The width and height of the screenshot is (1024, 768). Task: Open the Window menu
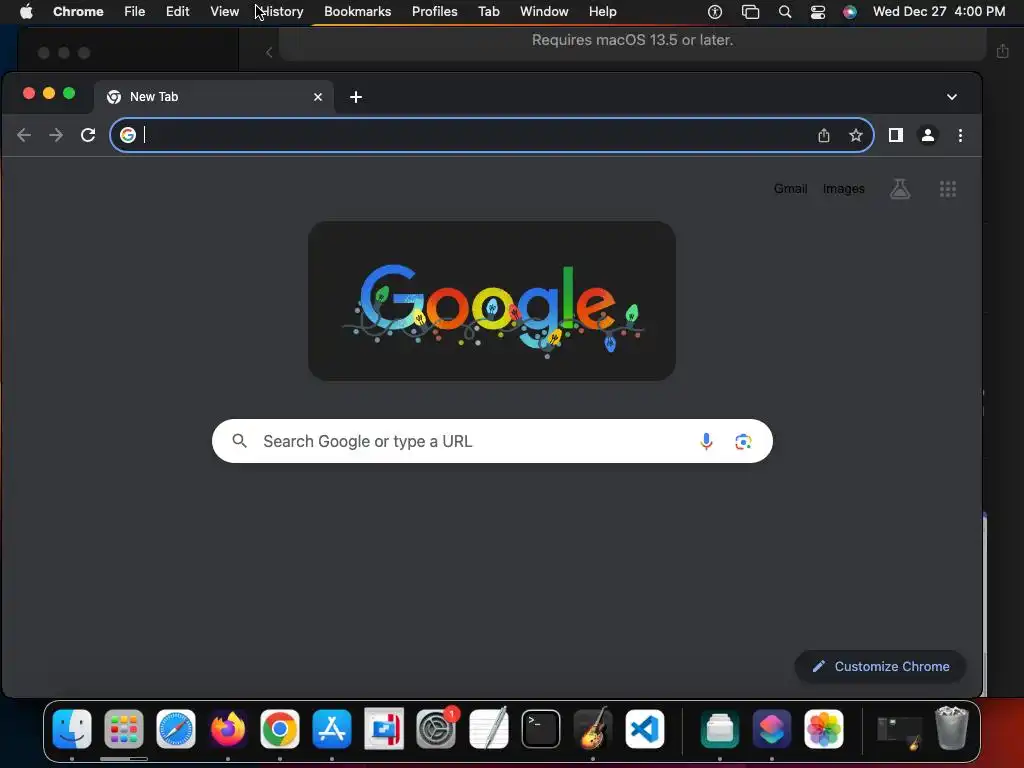pyautogui.click(x=545, y=12)
